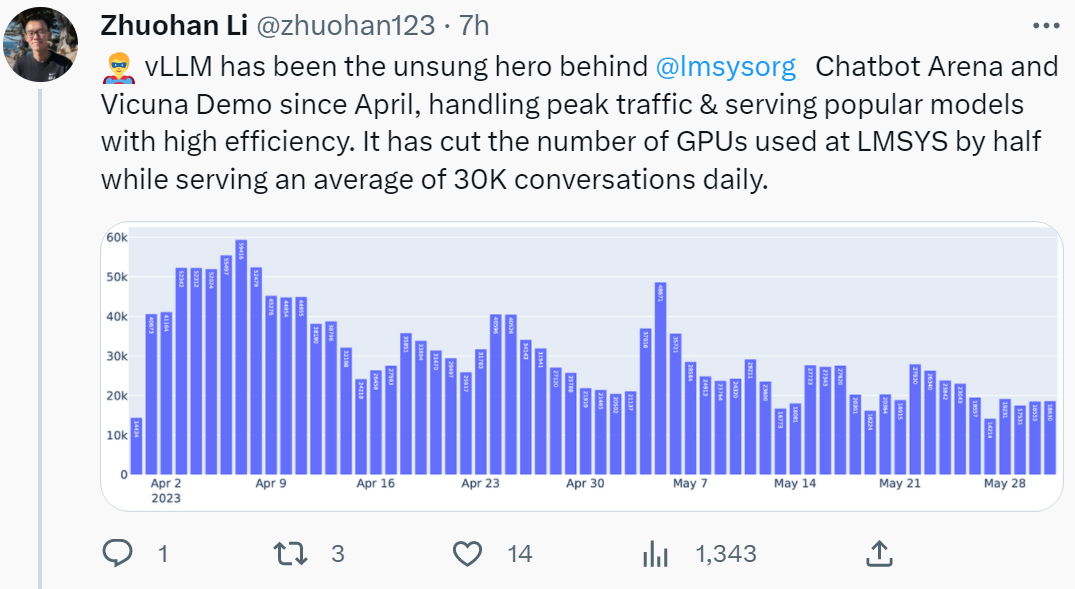Image resolution: width=1075 pixels, height=589 pixels.
Task: Retweet this post using the retweet icon
Action: [291, 553]
